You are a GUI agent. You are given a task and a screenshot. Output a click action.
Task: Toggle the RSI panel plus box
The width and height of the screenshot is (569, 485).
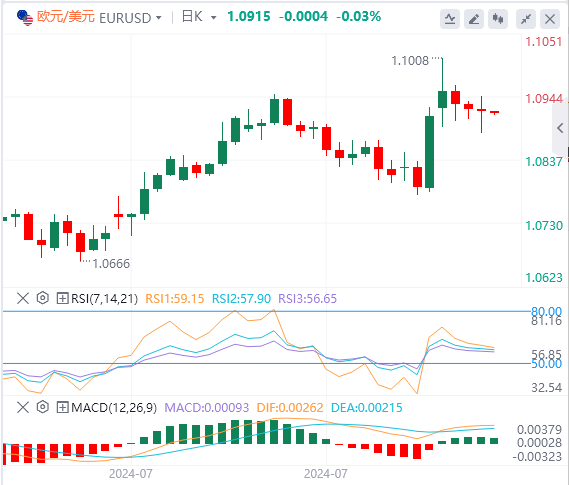(62, 299)
